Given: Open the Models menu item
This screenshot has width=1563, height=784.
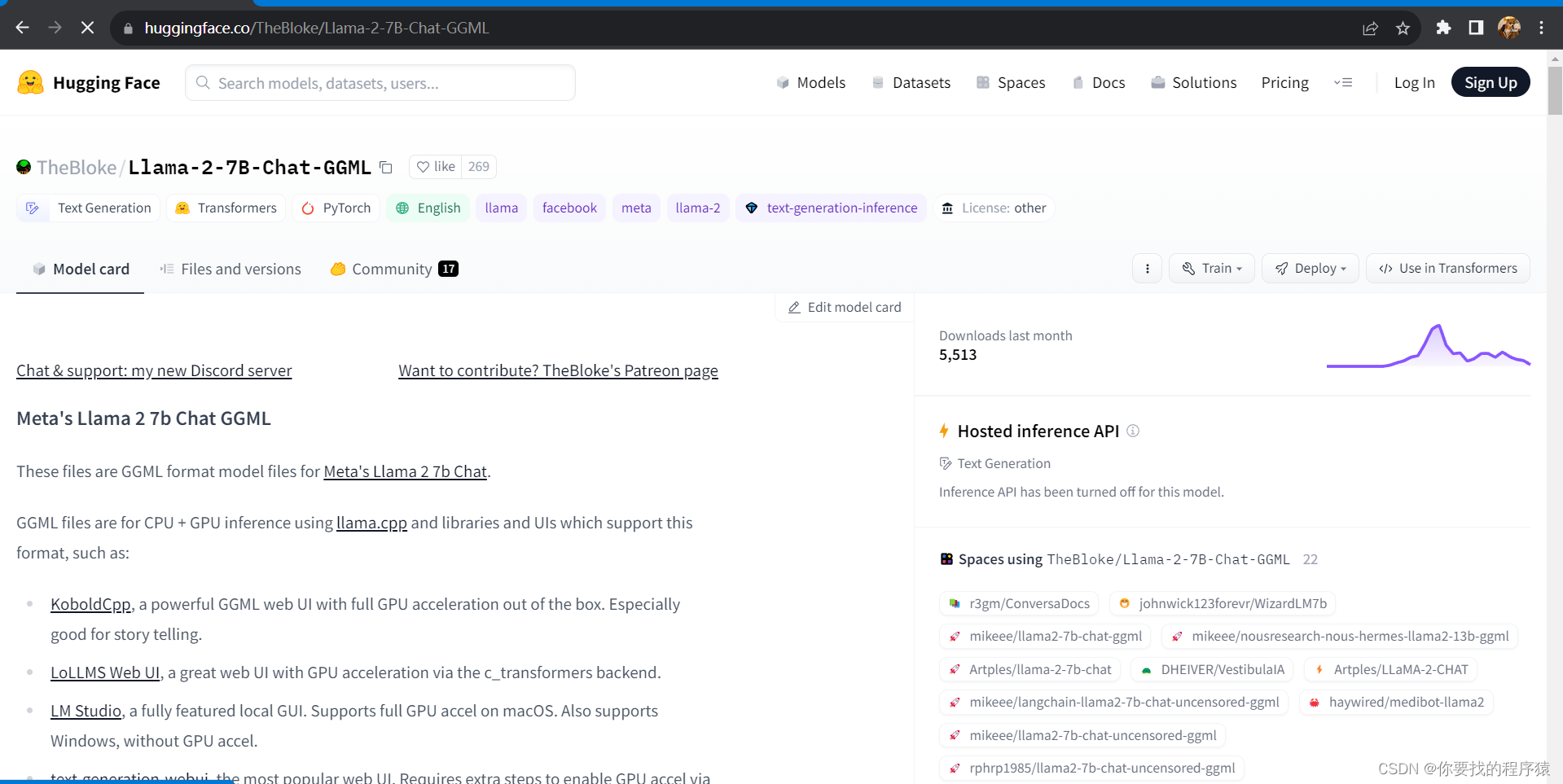Looking at the screenshot, I should (810, 82).
